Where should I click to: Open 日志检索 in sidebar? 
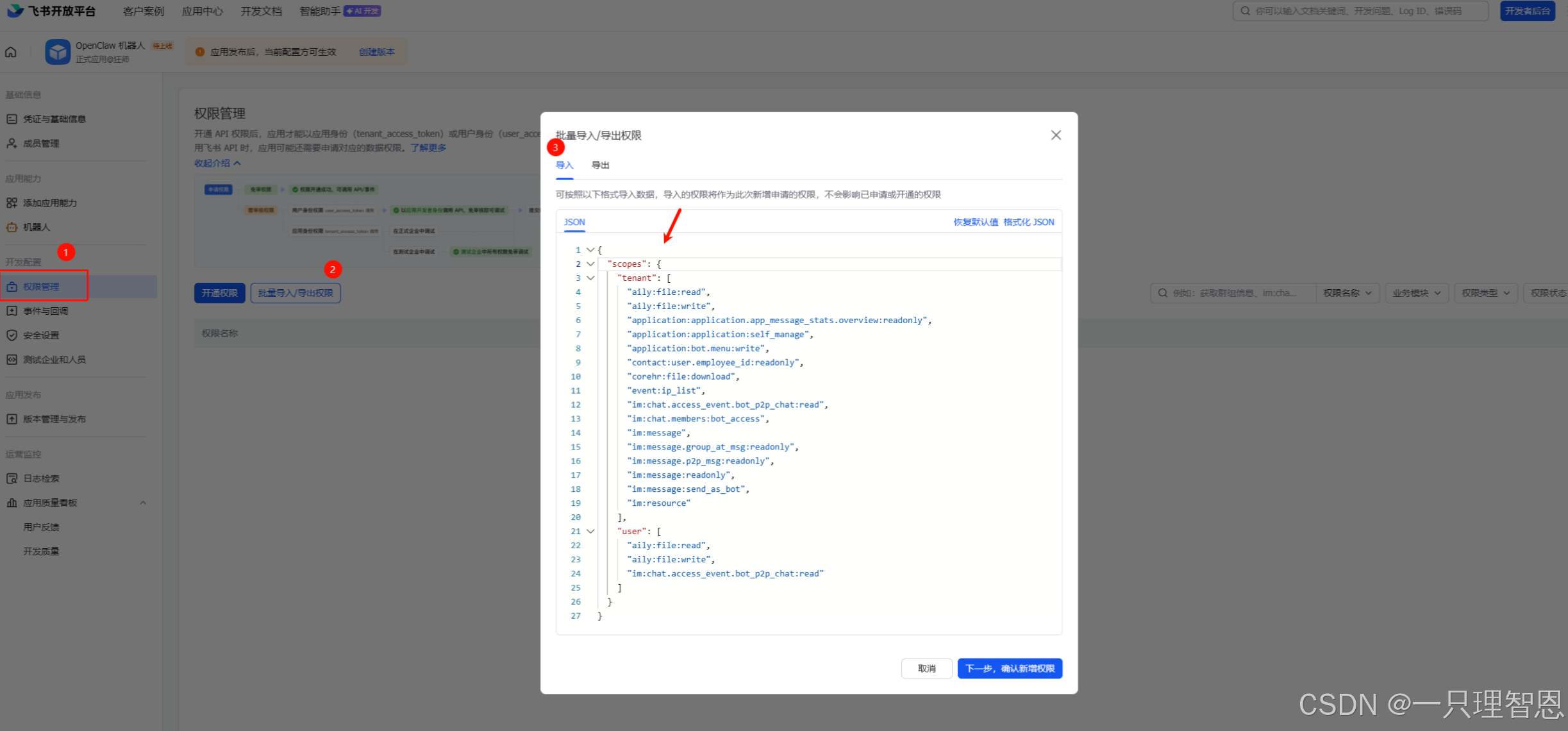click(40, 478)
